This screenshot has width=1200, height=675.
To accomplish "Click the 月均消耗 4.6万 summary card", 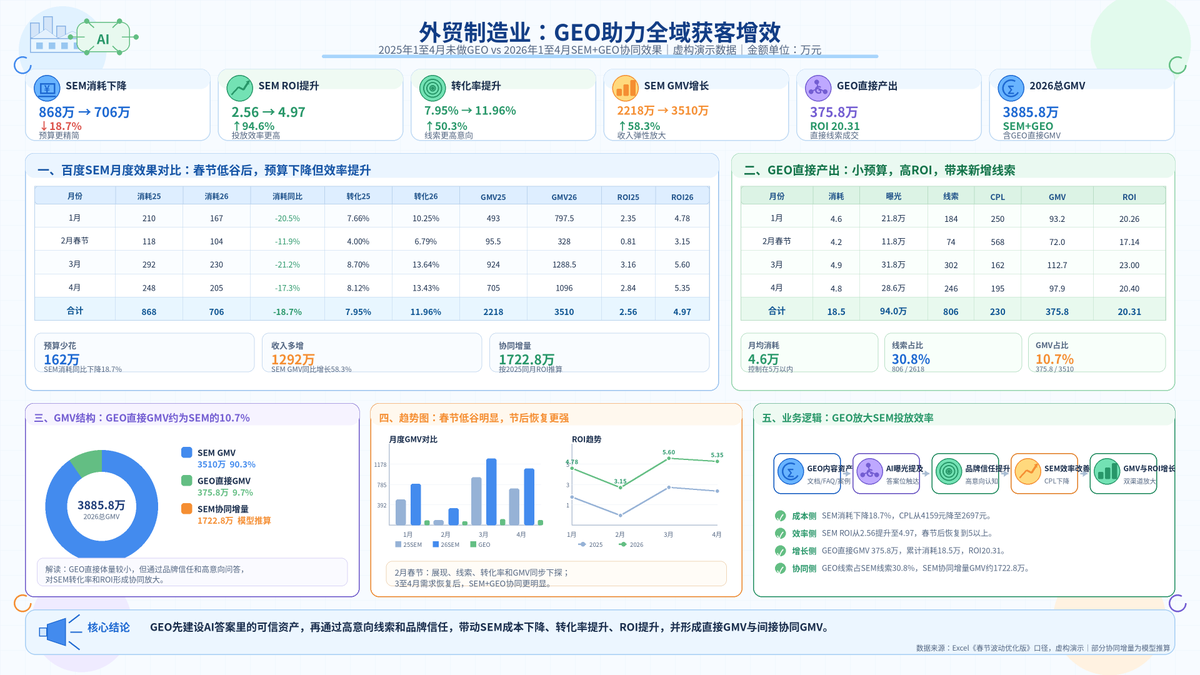I will [x=808, y=354].
